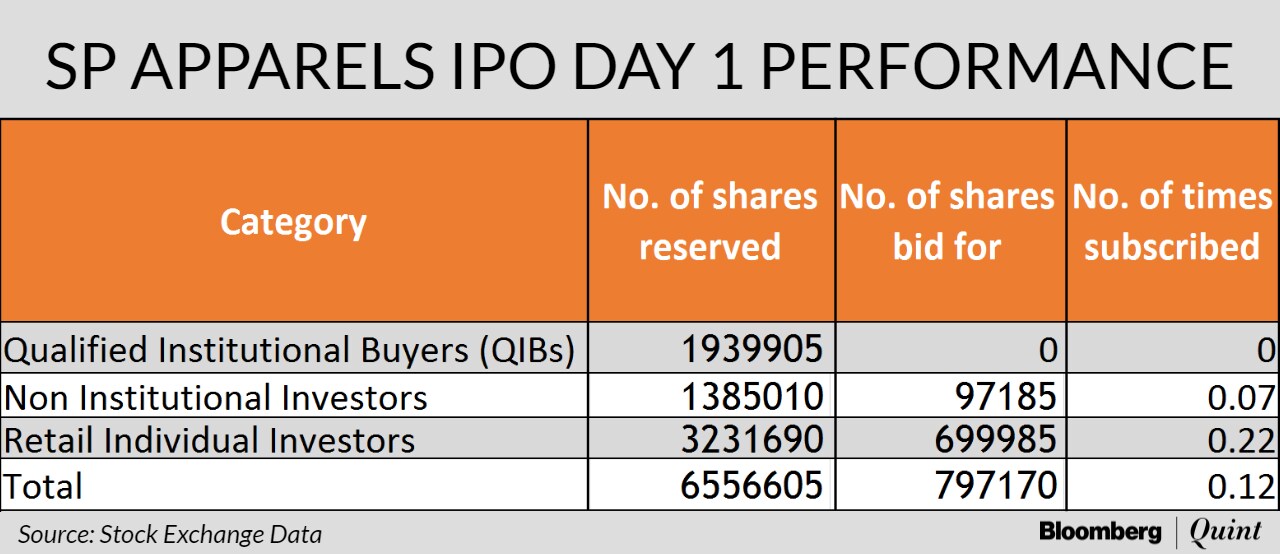Click the cell showing 97185 shares bid

point(1003,397)
